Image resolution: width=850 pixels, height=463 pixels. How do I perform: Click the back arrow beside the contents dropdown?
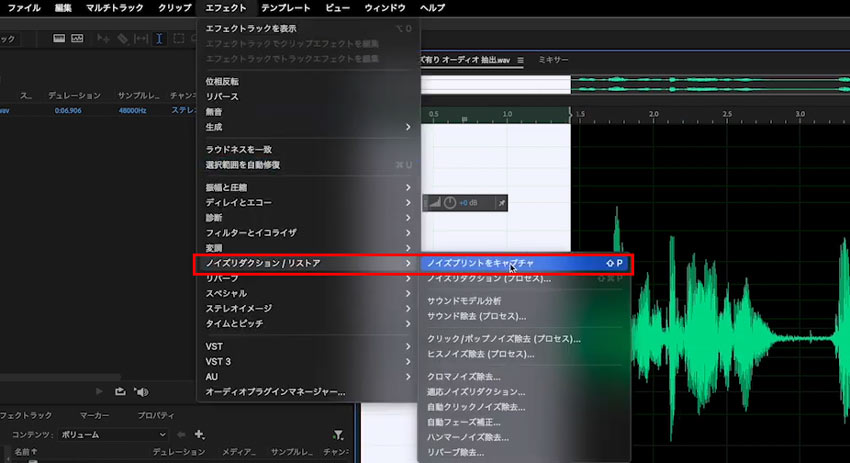pyautogui.click(x=181, y=434)
